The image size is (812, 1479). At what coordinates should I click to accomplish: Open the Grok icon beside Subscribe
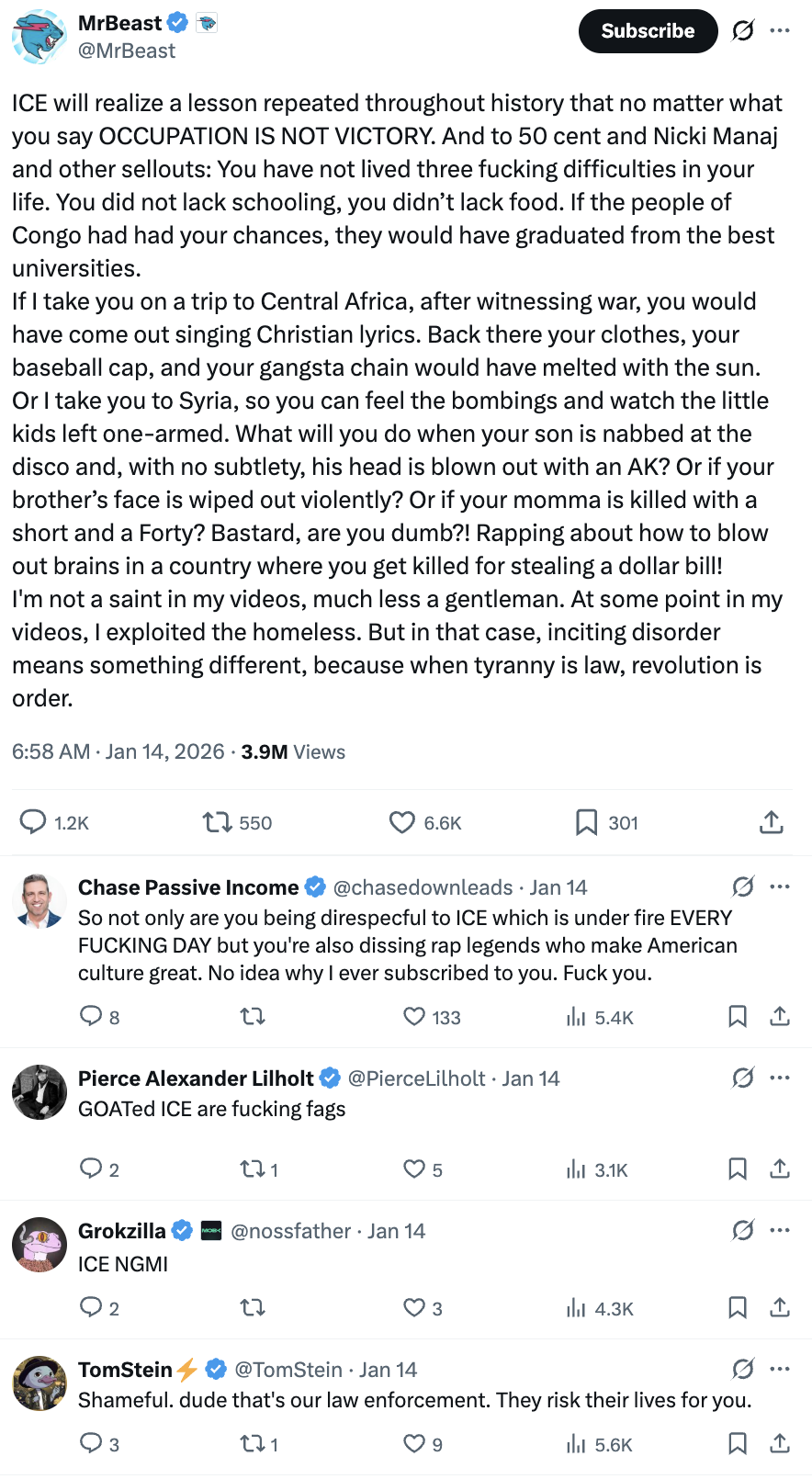(743, 31)
